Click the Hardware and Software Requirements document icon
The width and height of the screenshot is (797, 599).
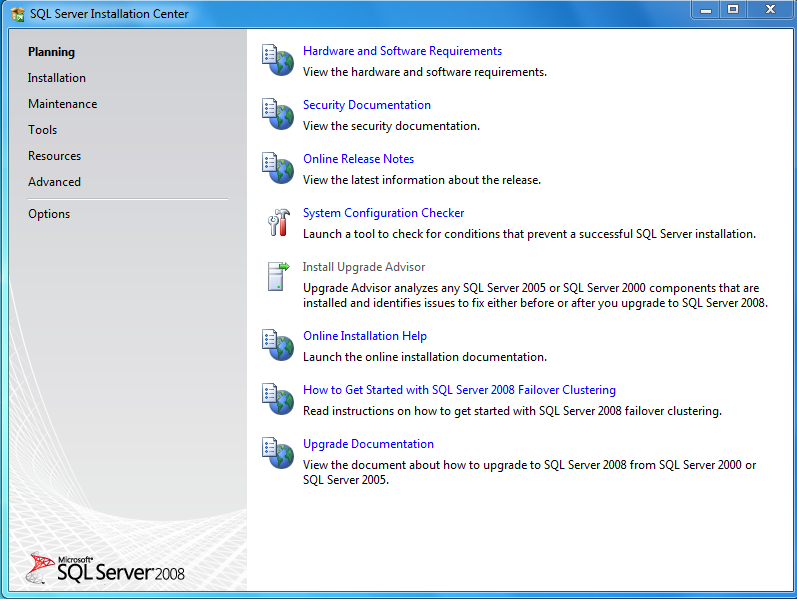pyautogui.click(x=278, y=60)
